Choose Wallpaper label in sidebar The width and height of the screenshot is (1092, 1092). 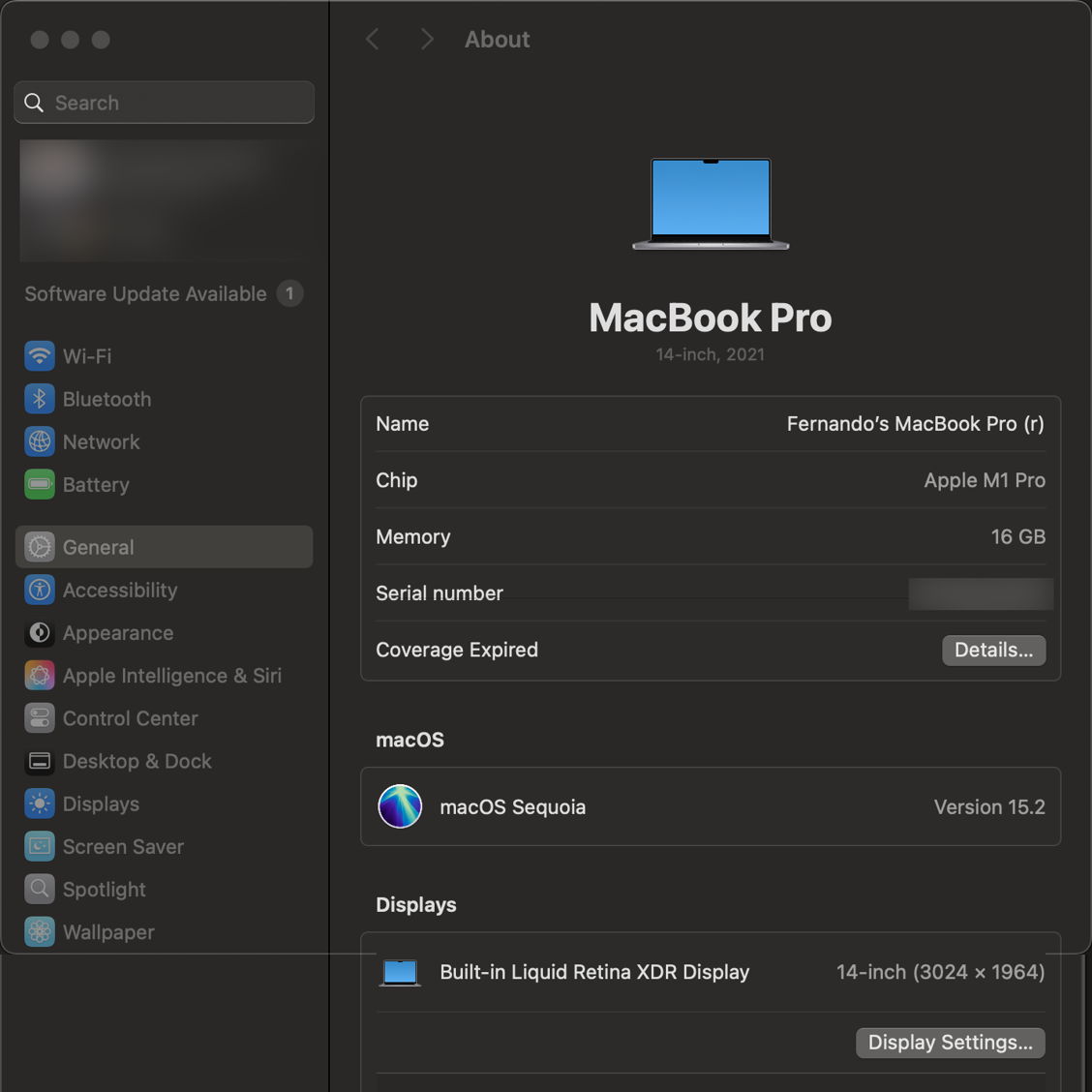pos(108,932)
